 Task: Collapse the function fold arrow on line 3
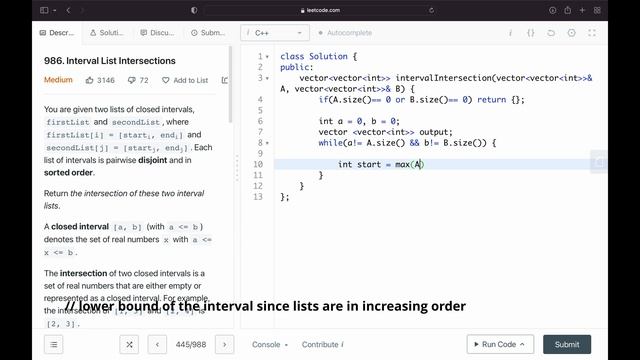(x=267, y=78)
